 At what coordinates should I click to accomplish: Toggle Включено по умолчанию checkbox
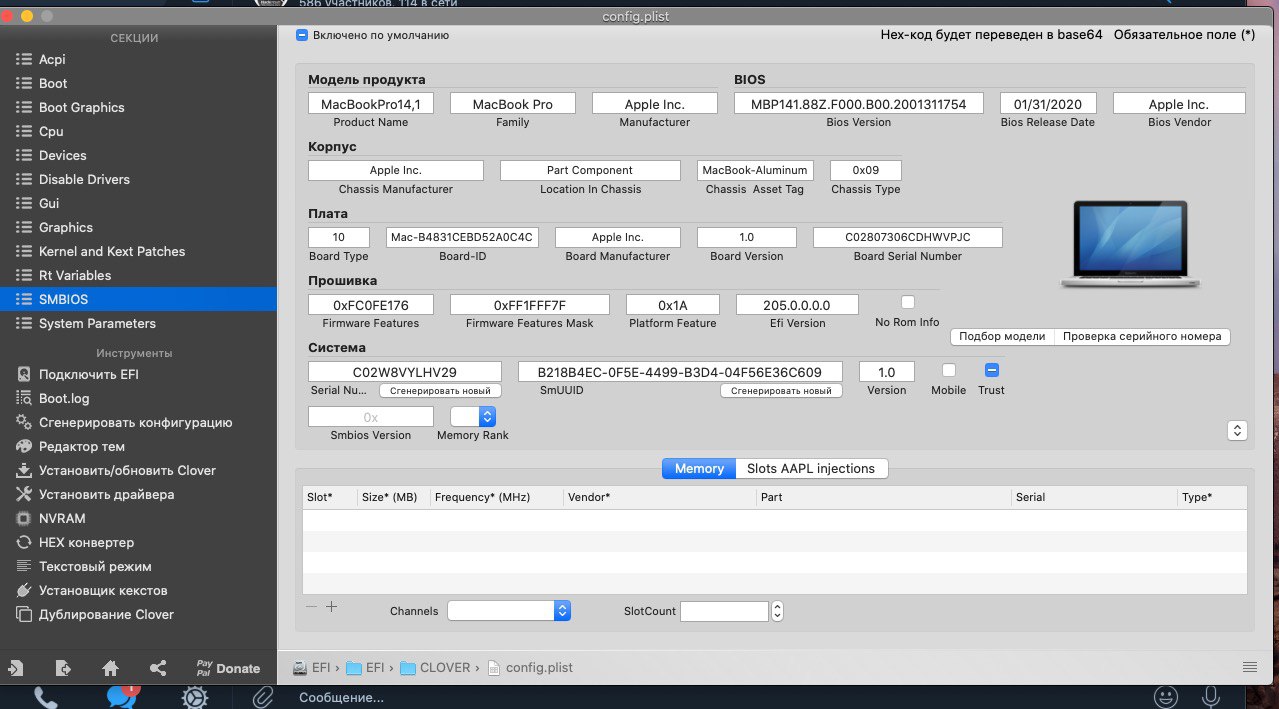[x=302, y=35]
